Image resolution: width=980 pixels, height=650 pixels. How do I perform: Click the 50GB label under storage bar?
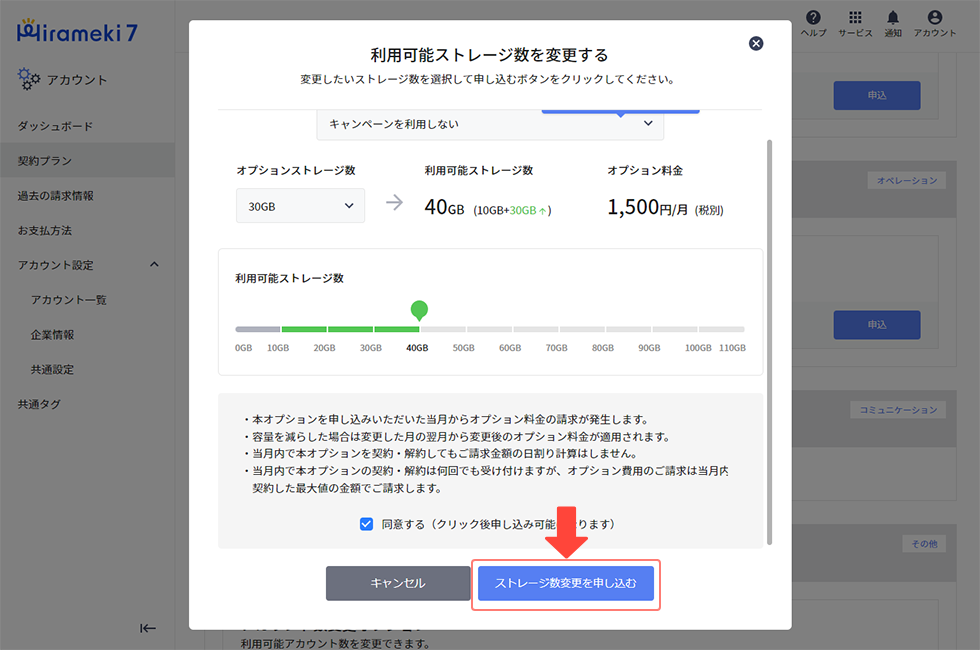(463, 348)
